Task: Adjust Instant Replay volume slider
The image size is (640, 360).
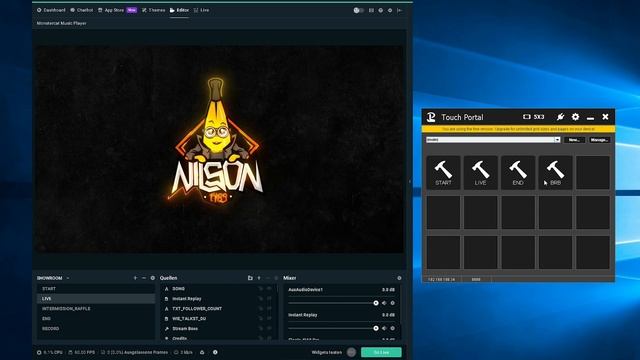Action: (333, 328)
